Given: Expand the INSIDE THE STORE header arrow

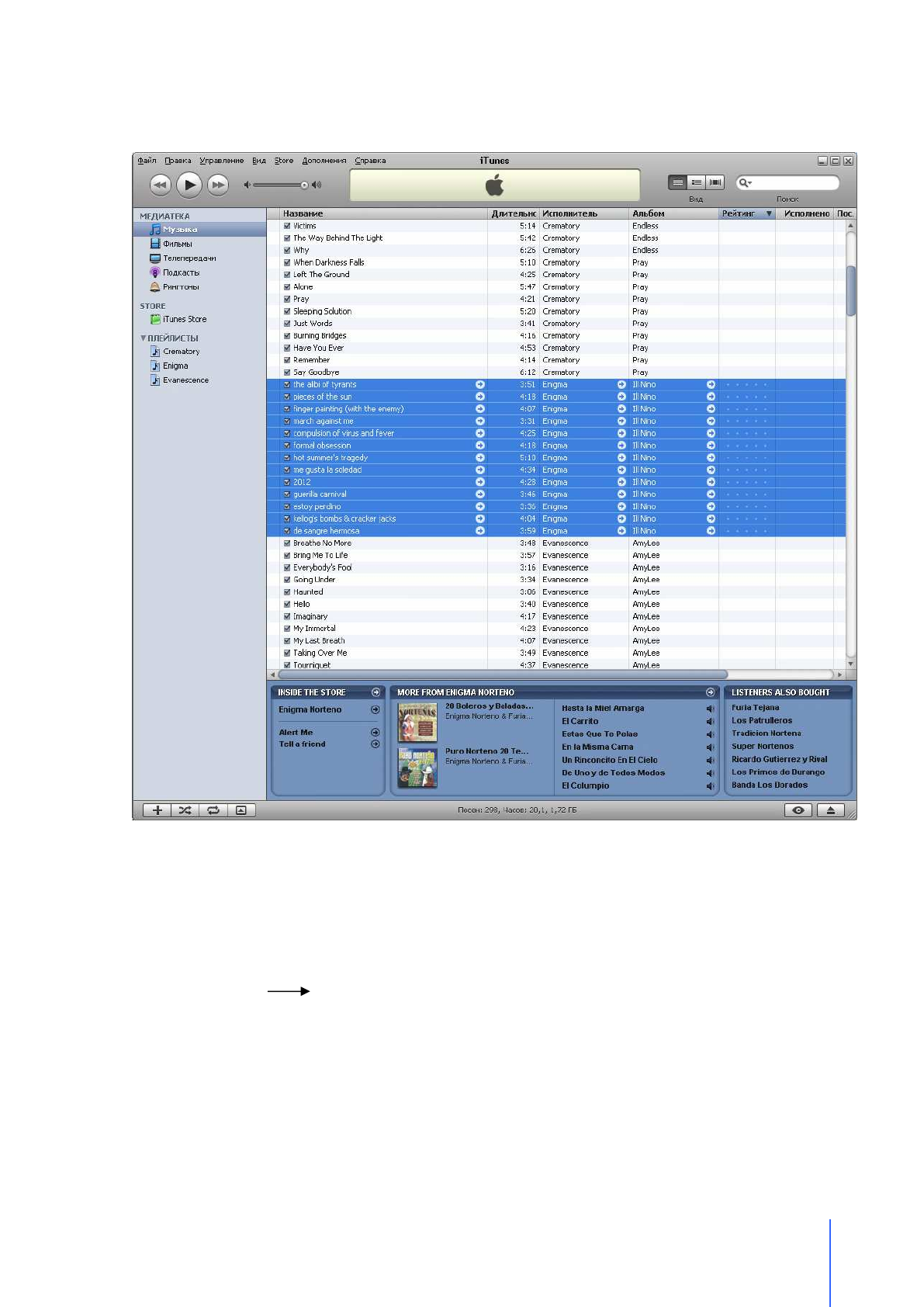Looking at the screenshot, I should click(x=375, y=692).
